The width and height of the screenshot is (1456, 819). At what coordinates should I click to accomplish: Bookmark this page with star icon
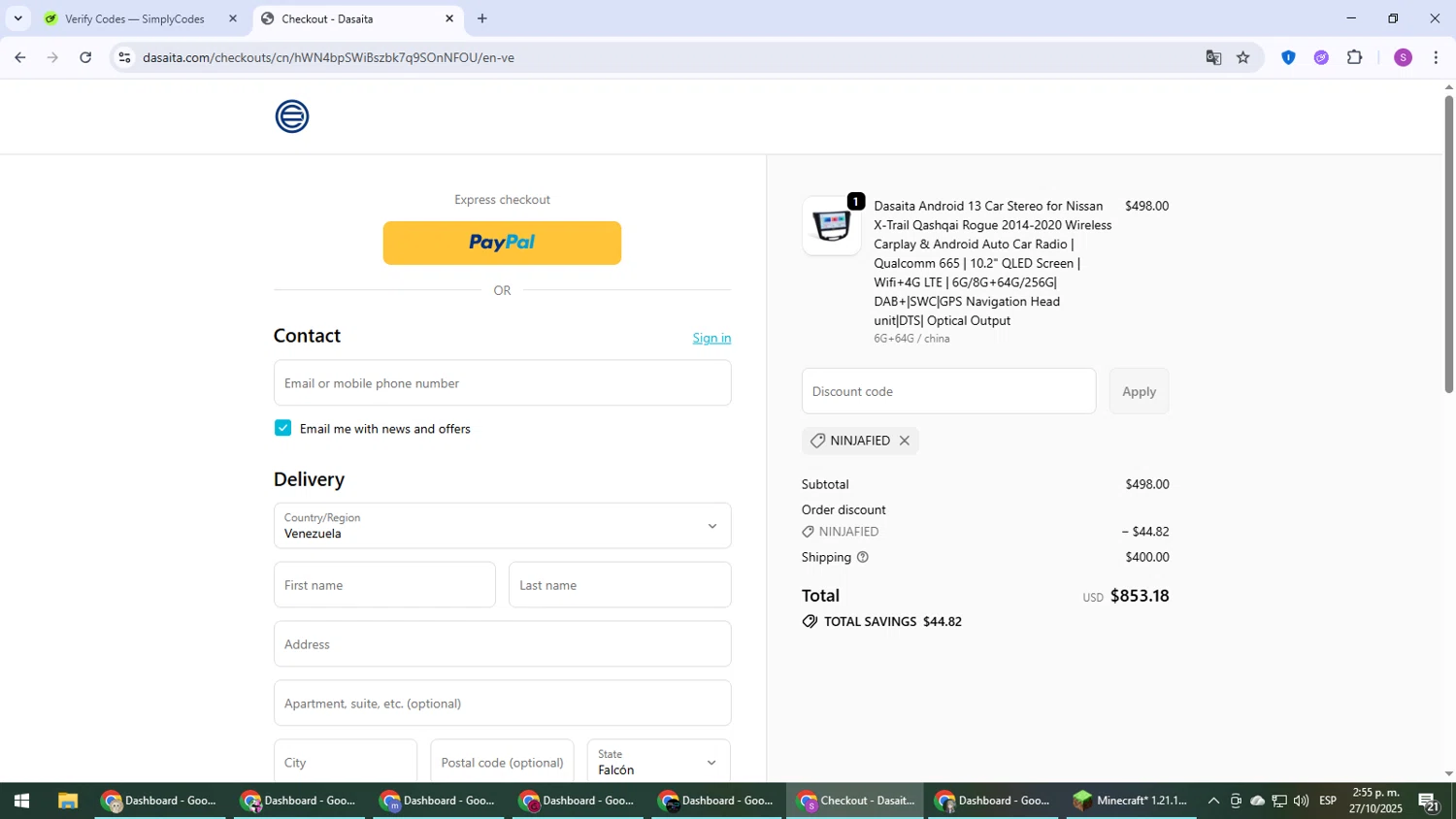[1243, 57]
